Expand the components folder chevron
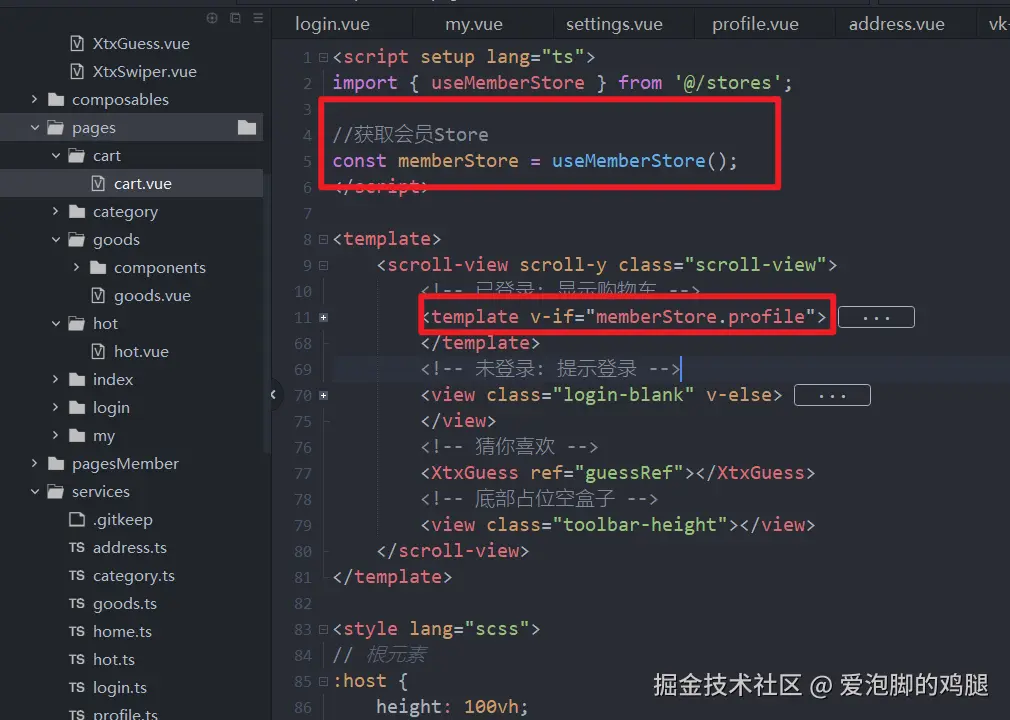The height and width of the screenshot is (720, 1010). point(77,267)
